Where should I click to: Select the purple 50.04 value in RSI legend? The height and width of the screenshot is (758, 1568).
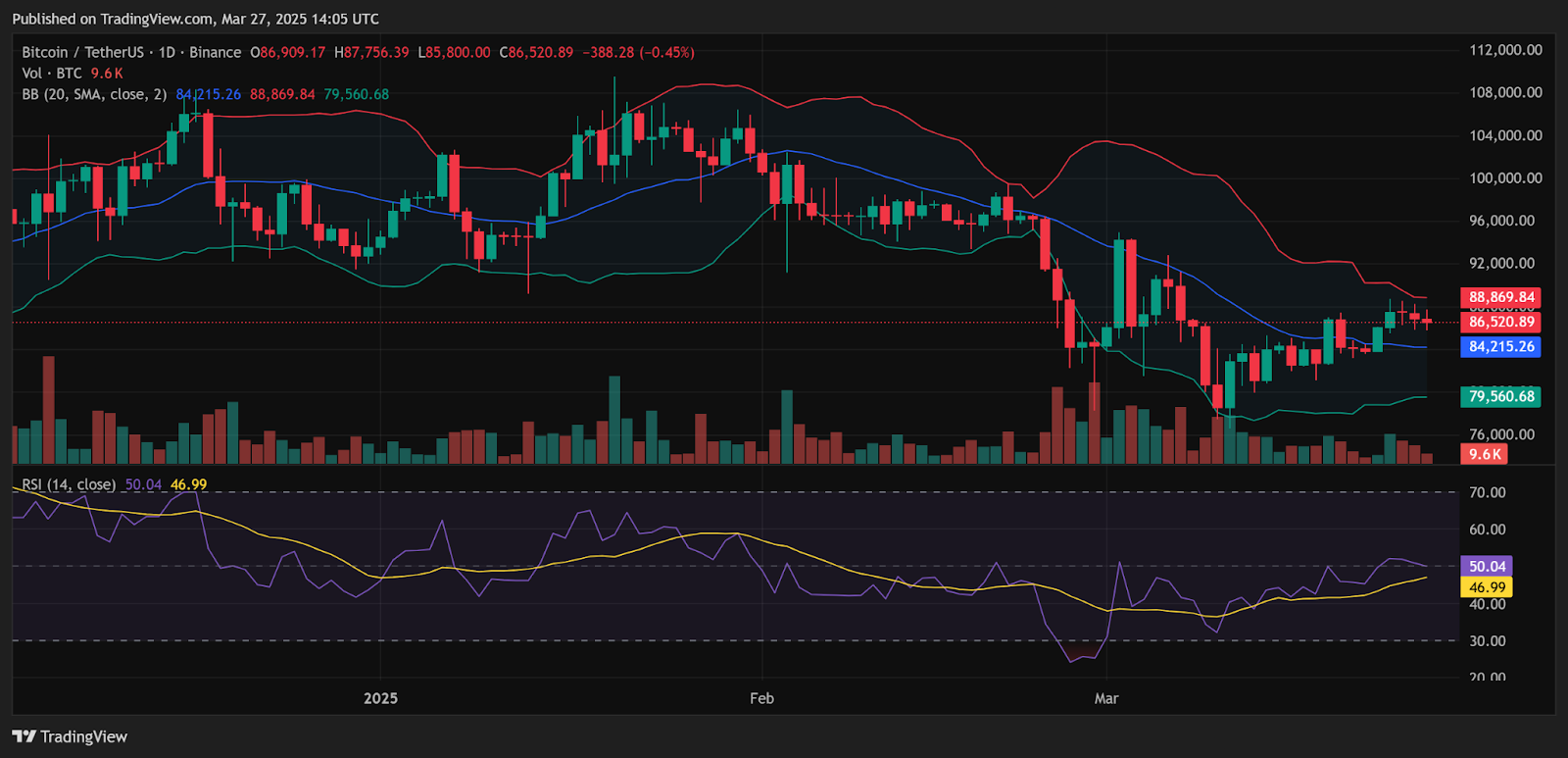[x=143, y=484]
